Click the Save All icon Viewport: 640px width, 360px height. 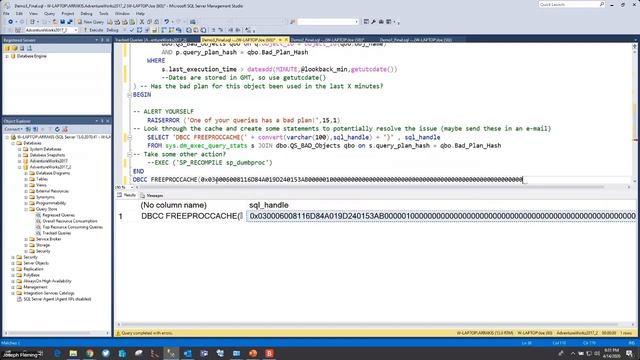click(x=70, y=22)
